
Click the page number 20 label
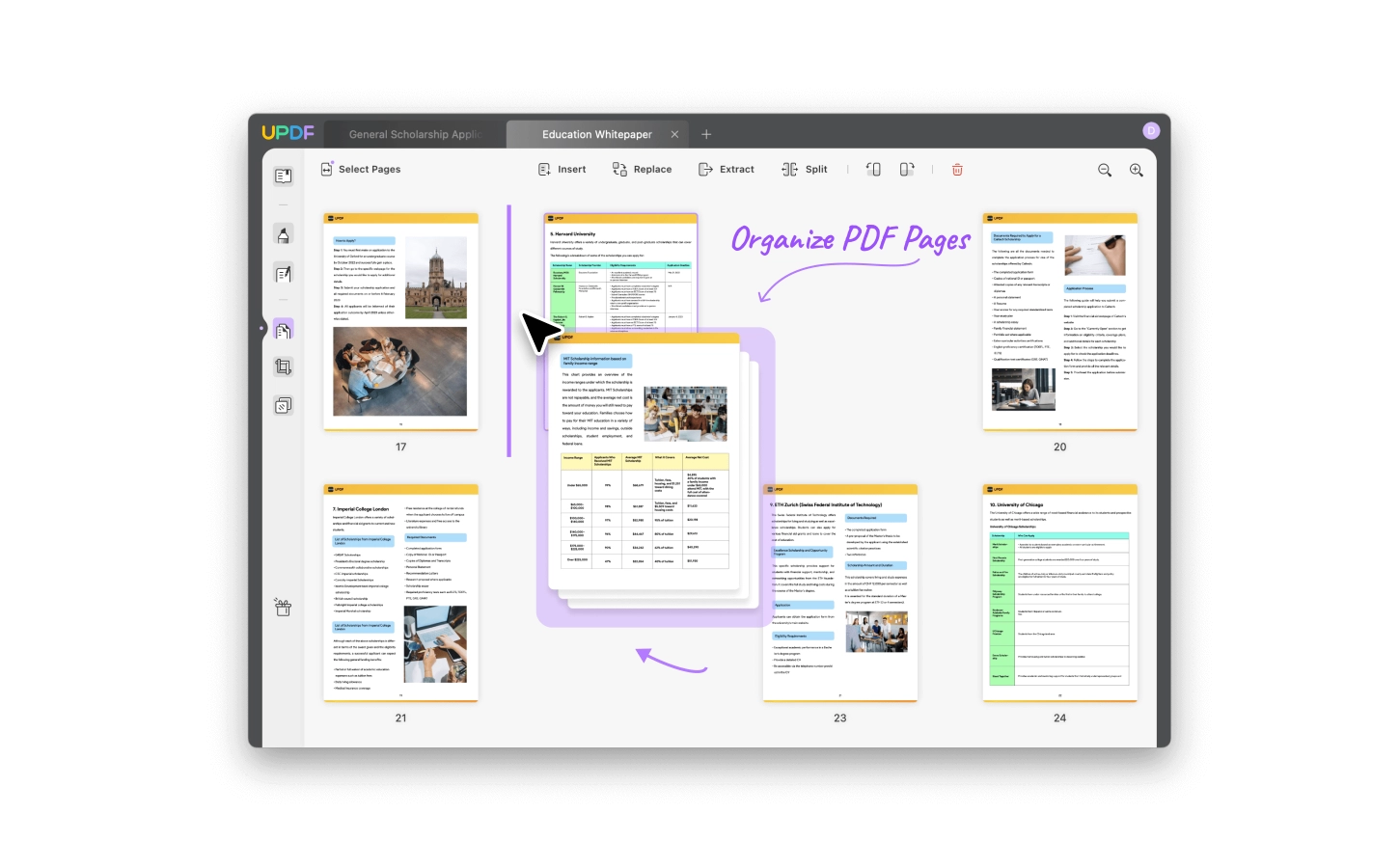1059,447
